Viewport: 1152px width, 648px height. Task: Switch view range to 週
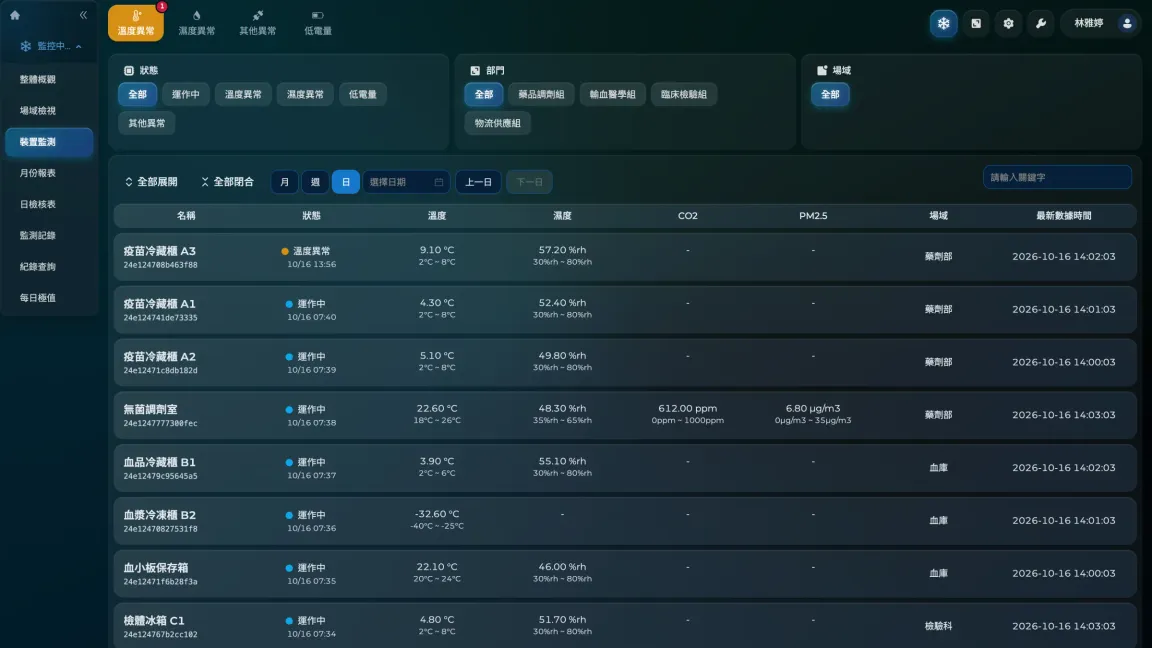(x=315, y=182)
